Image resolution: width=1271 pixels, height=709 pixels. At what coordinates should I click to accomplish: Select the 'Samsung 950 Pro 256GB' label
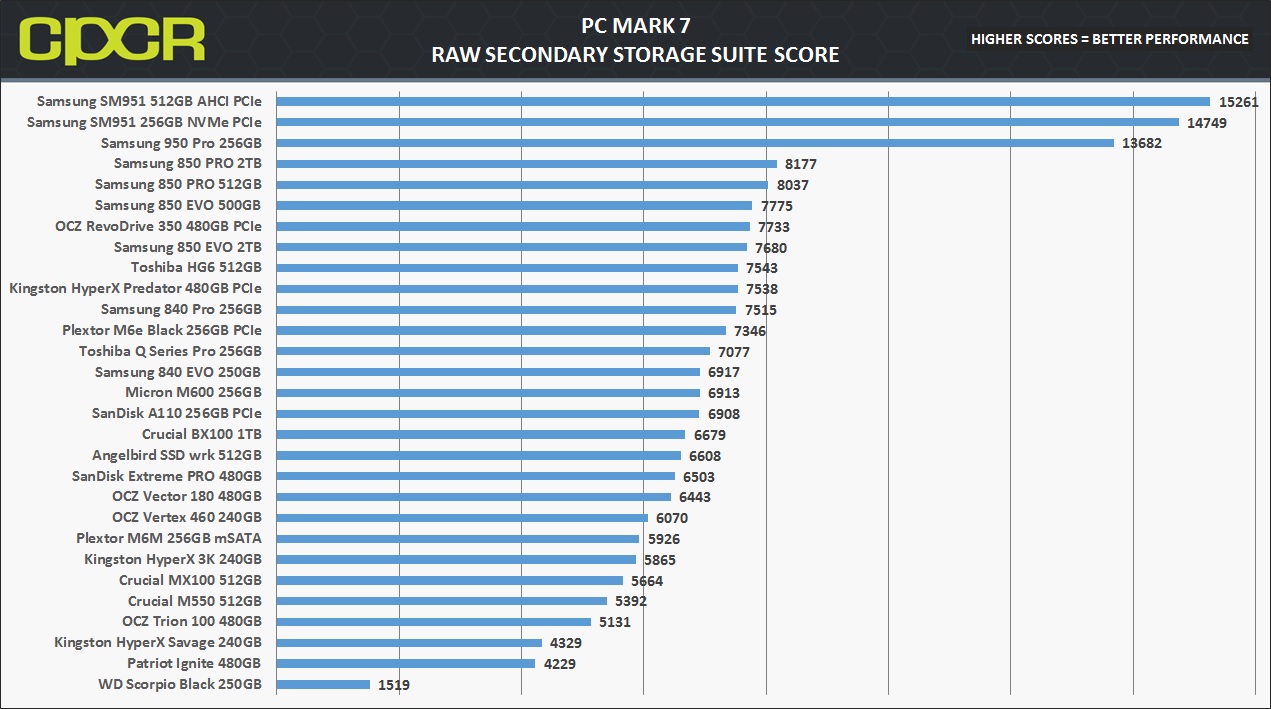181,143
